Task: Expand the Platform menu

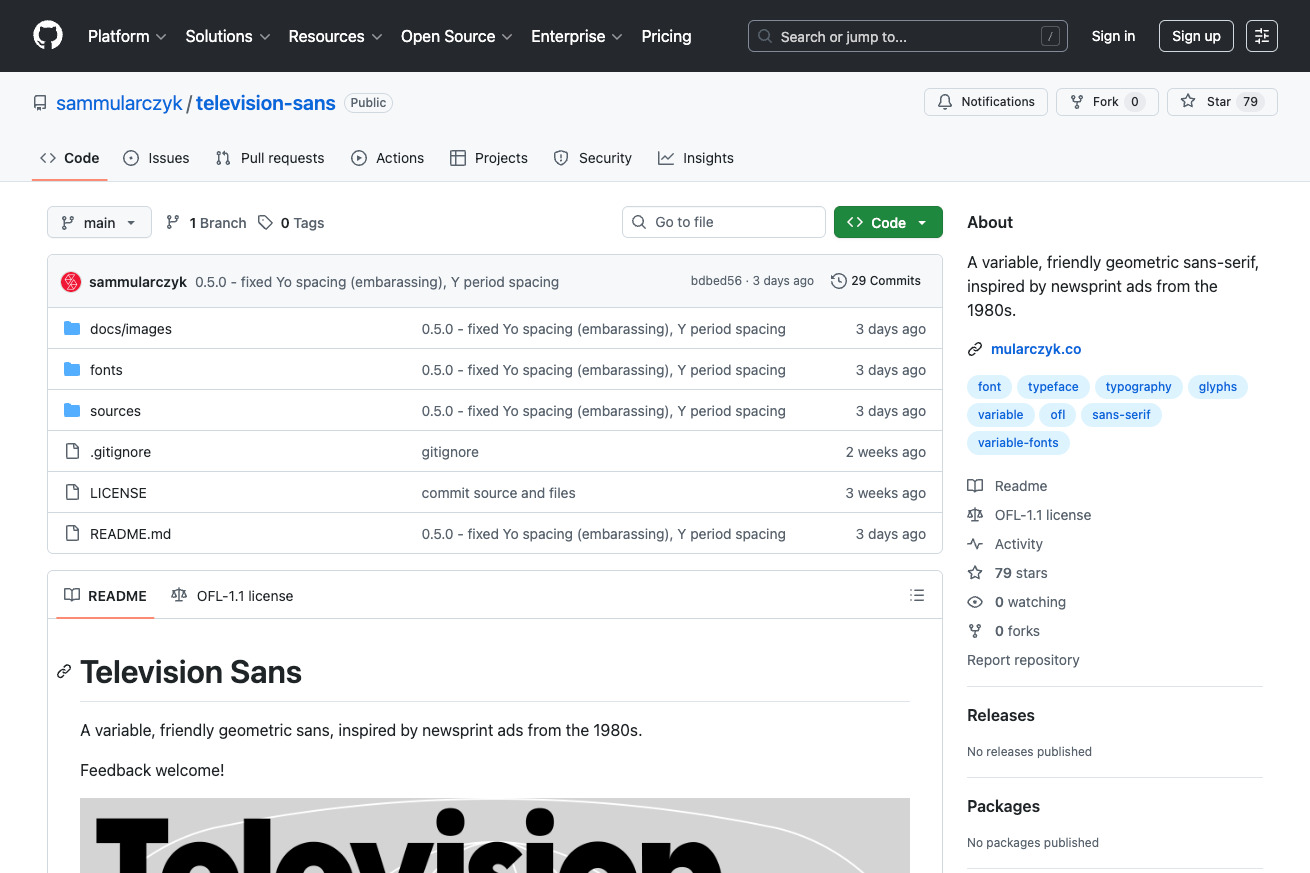Action: tap(126, 36)
